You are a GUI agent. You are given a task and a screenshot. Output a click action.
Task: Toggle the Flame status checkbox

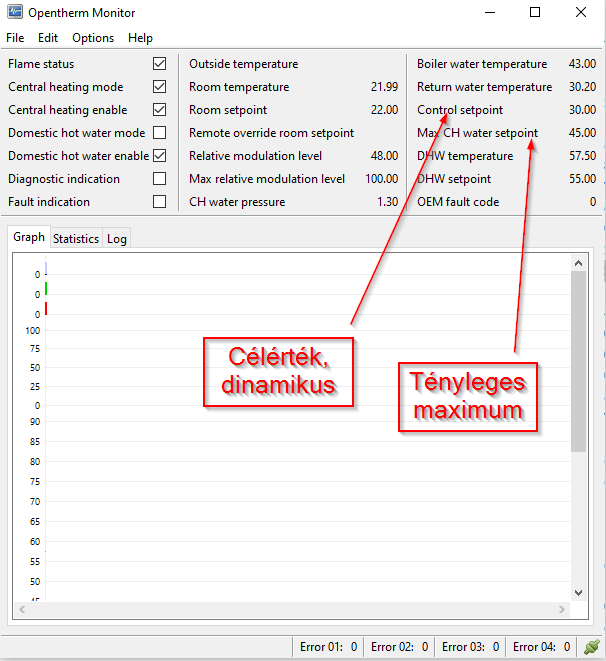pos(159,64)
